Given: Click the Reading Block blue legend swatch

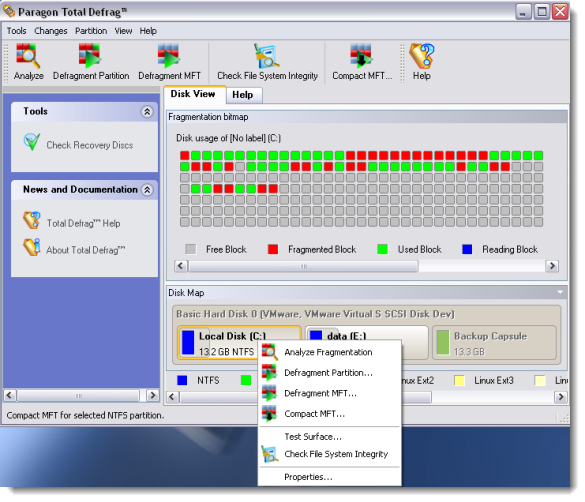Looking at the screenshot, I should [x=467, y=249].
